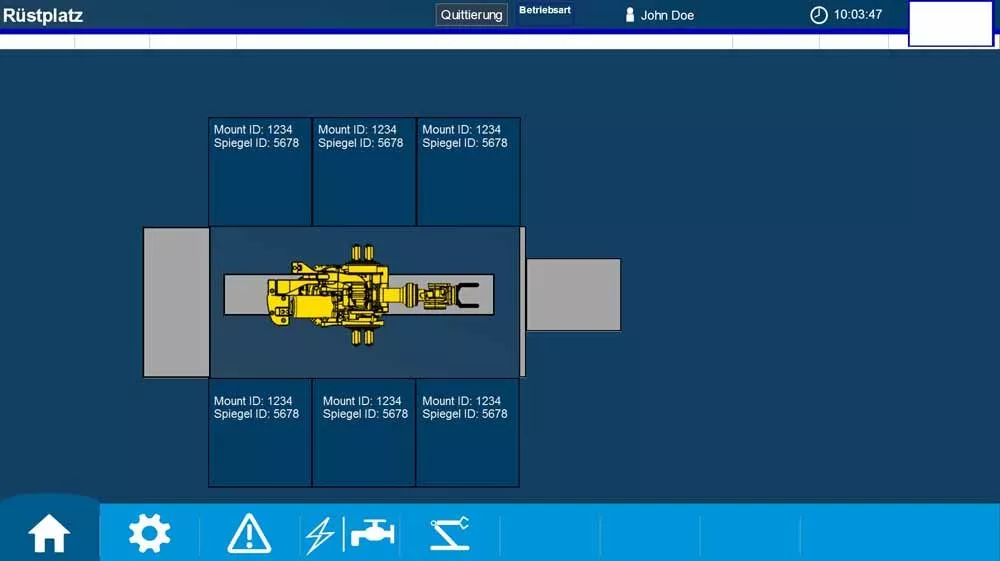Click the user icon beside John Doe
The image size is (1000, 561).
click(629, 15)
